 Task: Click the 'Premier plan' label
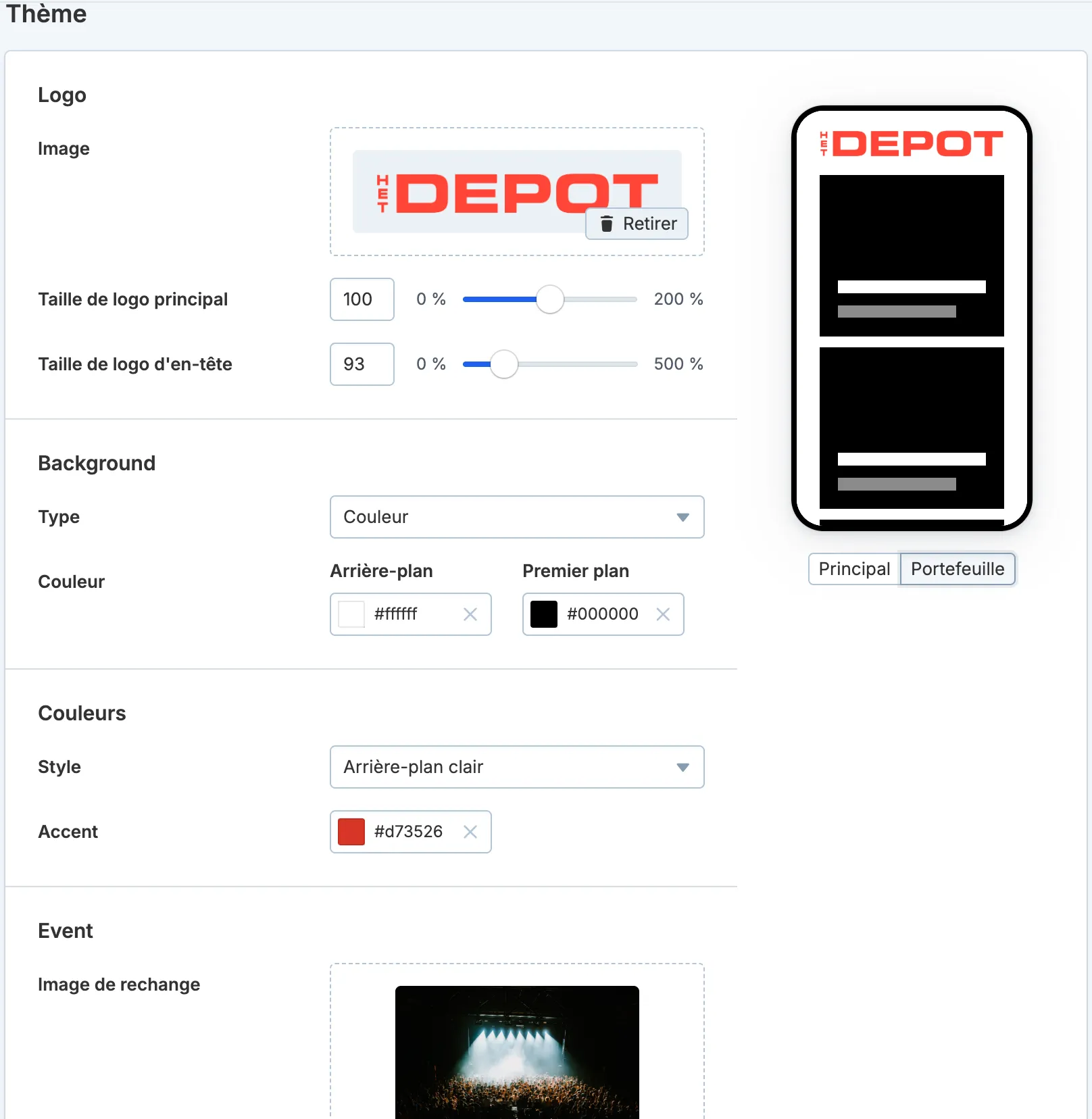pos(576,571)
